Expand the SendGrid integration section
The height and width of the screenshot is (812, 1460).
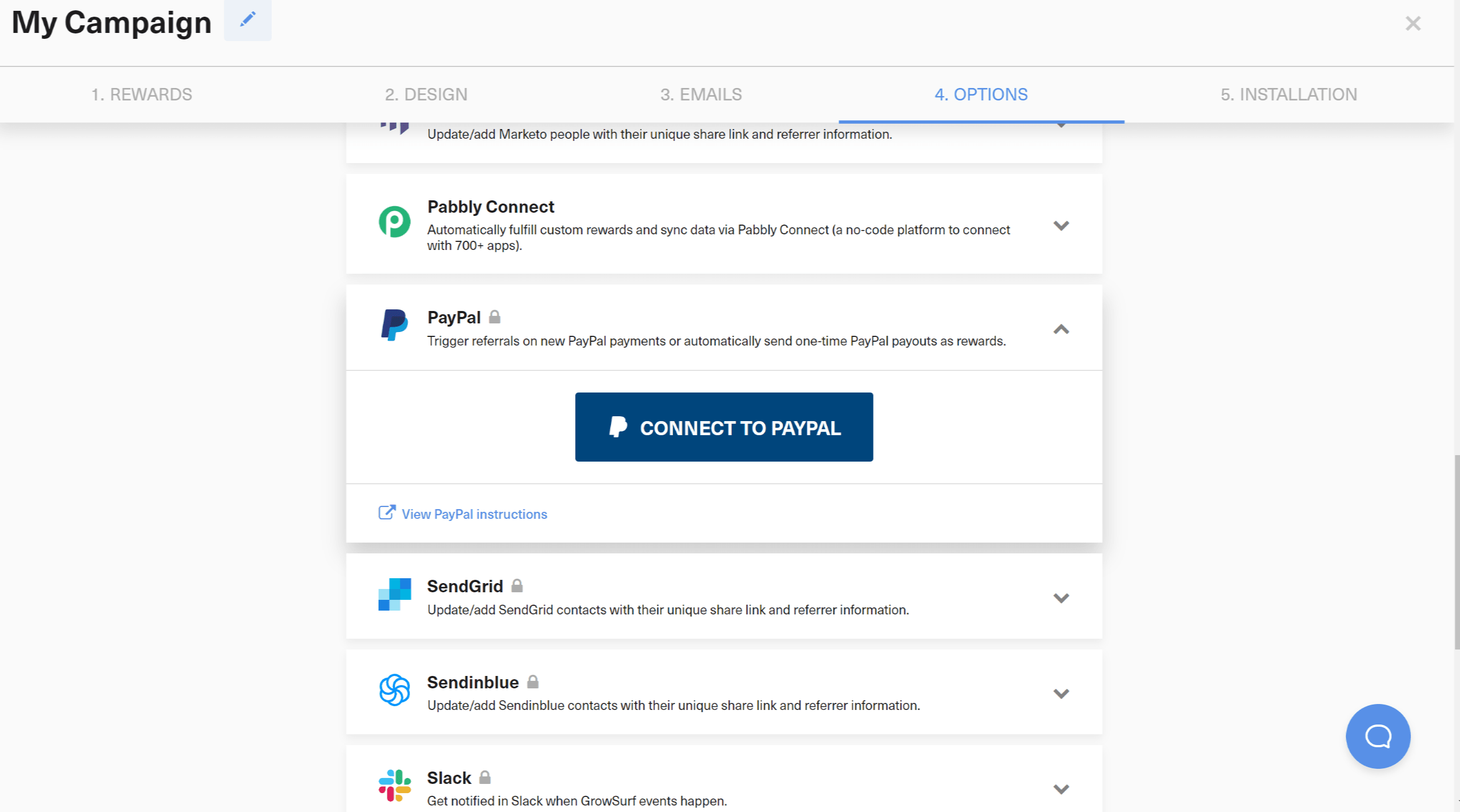[1061, 597]
